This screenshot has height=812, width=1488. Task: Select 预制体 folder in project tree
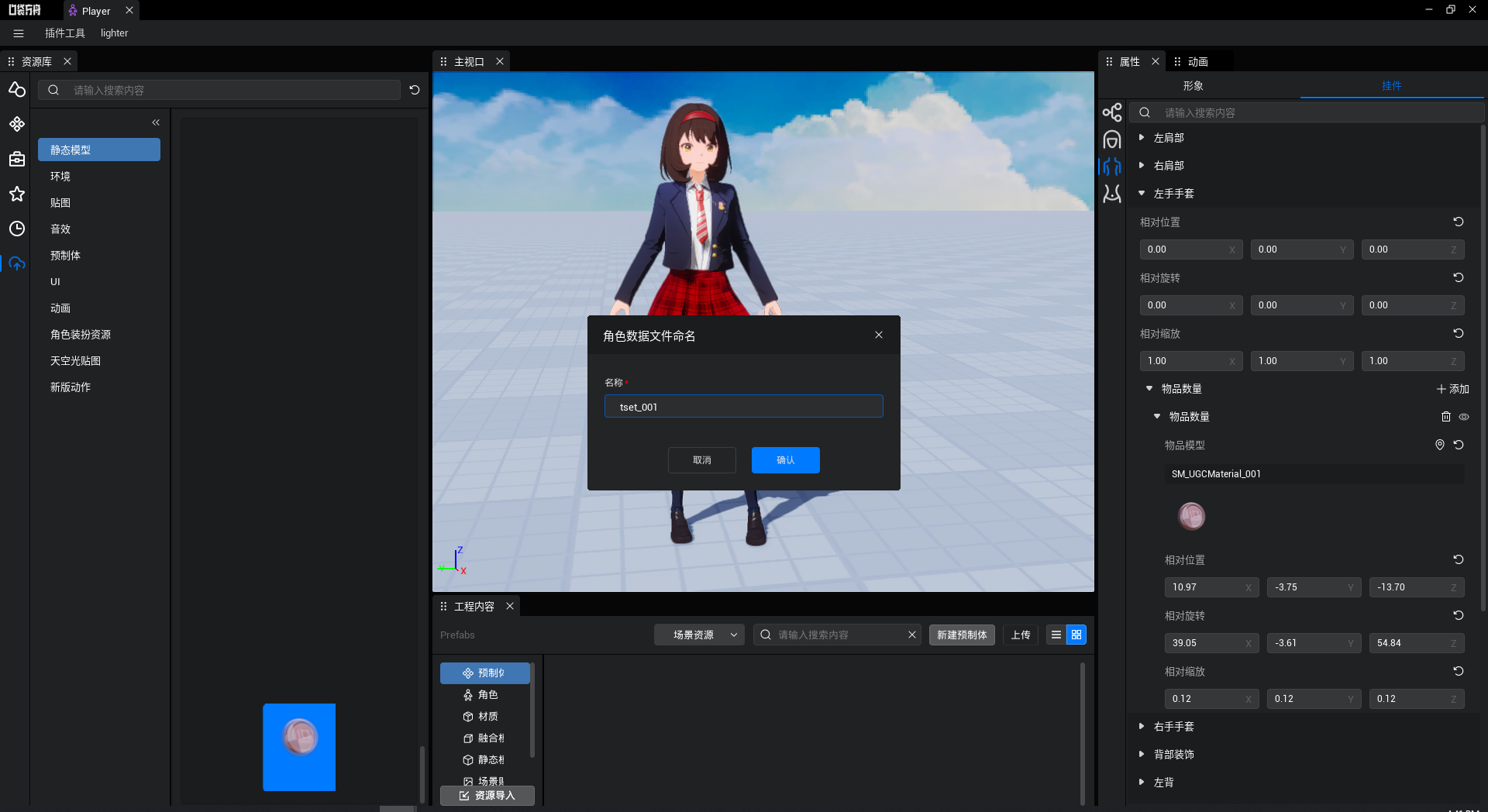click(x=485, y=673)
